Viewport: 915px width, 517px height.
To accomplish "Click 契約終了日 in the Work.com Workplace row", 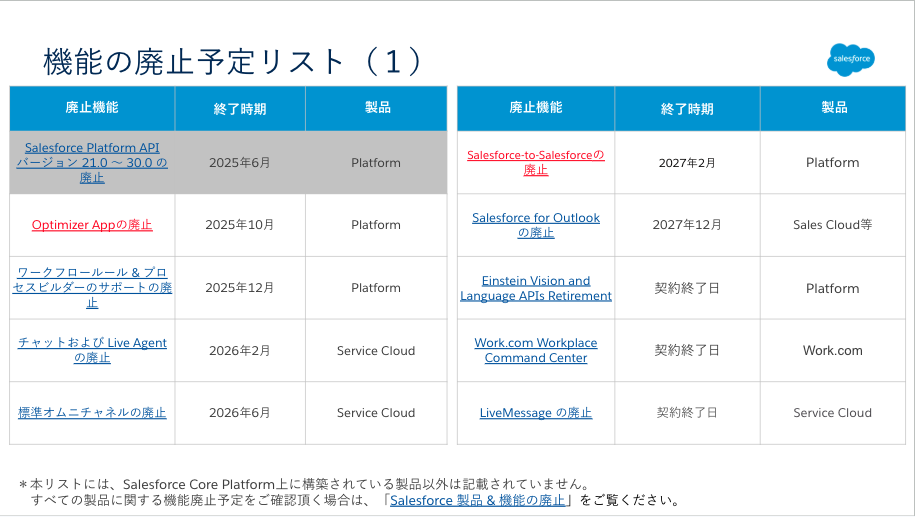I will (x=687, y=350).
